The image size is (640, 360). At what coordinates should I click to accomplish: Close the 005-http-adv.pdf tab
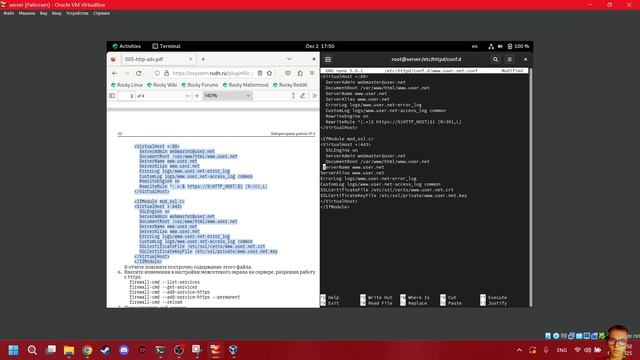[x=190, y=59]
